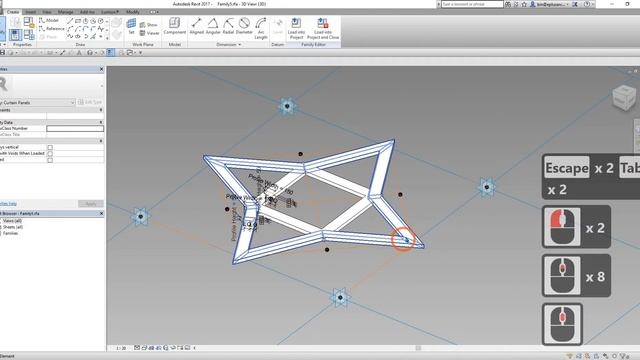
Task: Select the left adaptive point in the 3D view
Action: click(x=141, y=217)
